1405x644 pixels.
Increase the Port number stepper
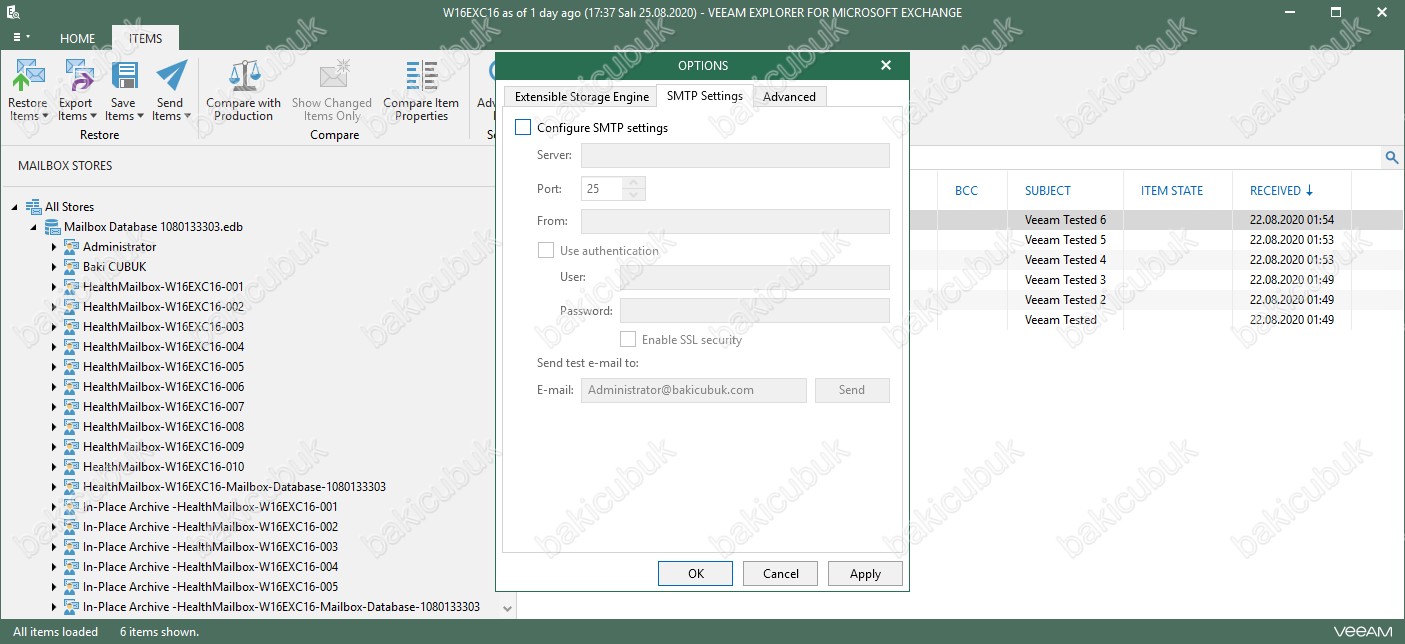tap(634, 183)
